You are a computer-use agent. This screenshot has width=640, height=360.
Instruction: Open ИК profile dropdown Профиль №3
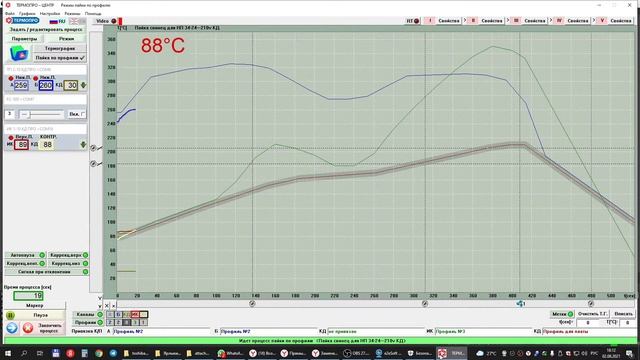coord(484,331)
